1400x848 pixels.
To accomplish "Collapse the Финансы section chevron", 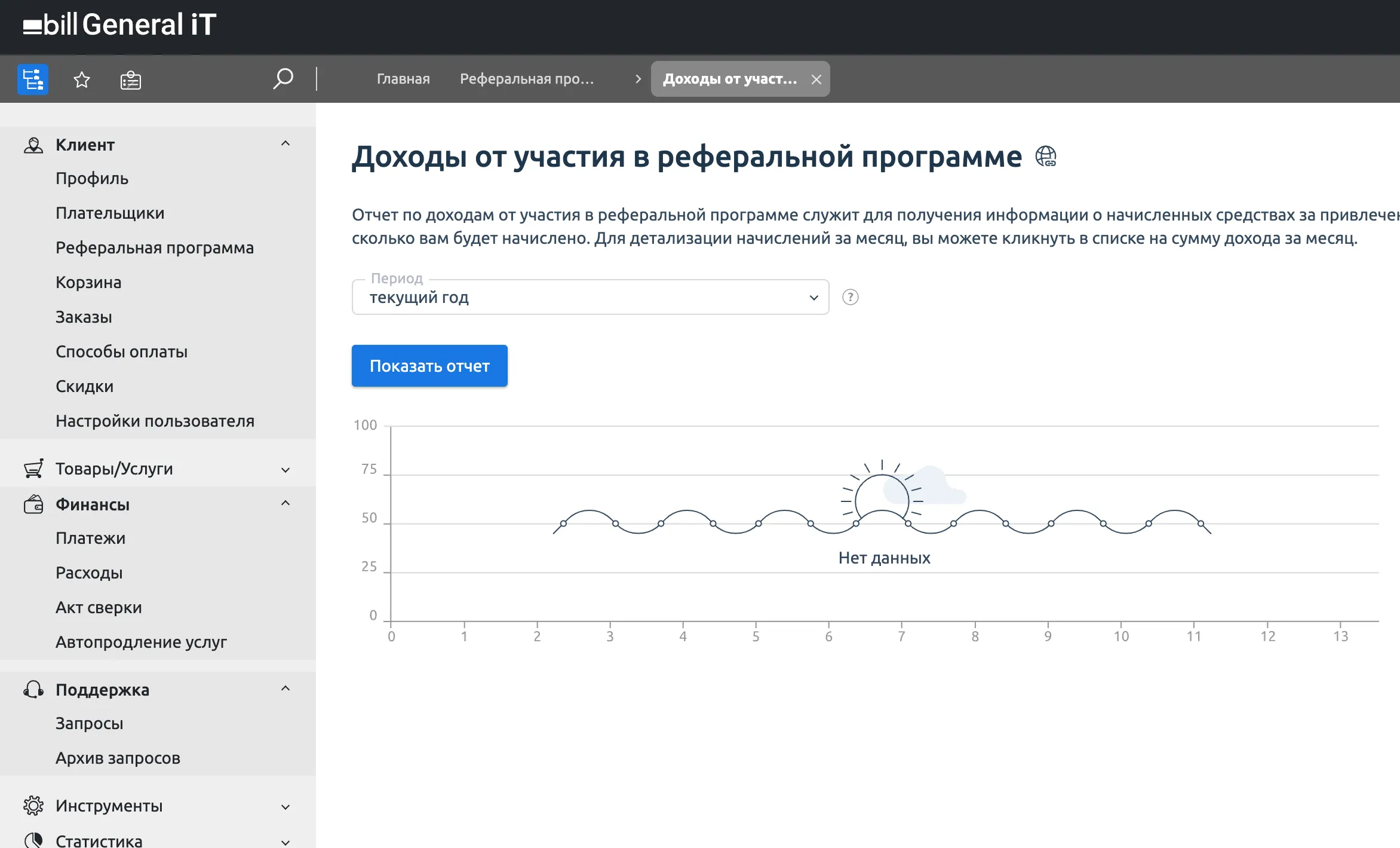I will pos(285,503).
